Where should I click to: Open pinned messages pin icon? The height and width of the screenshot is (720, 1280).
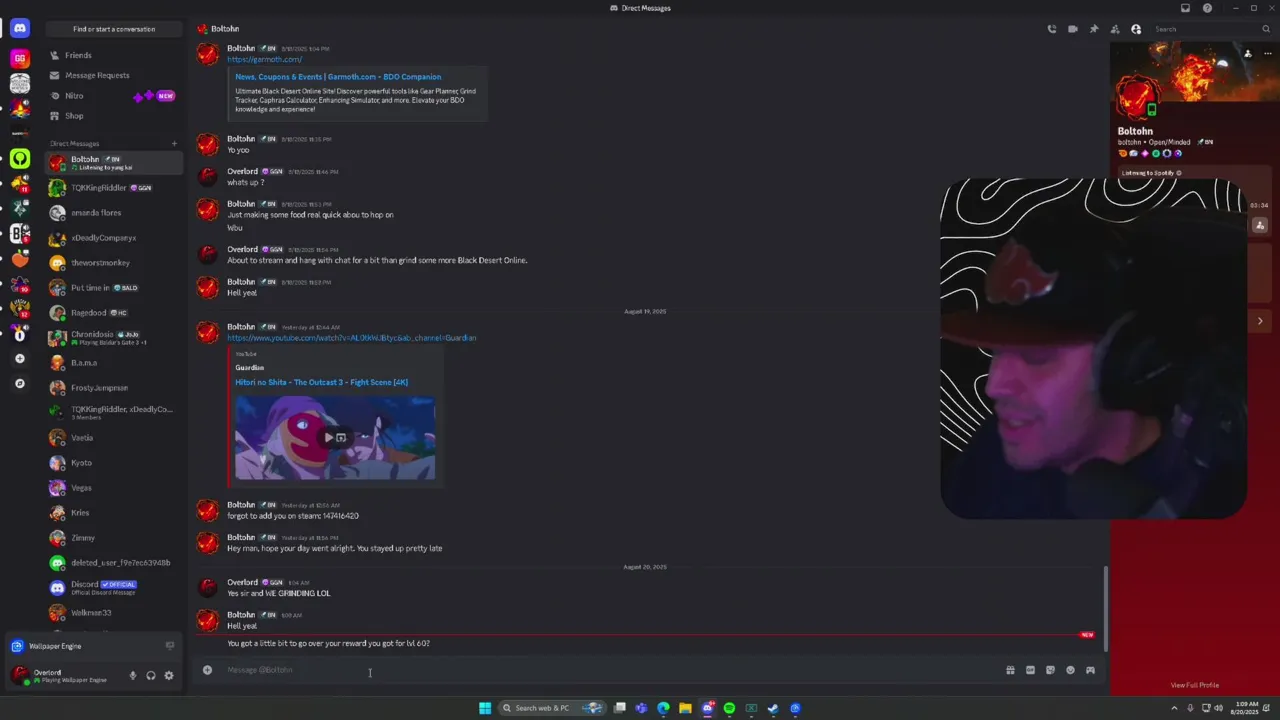1093,29
